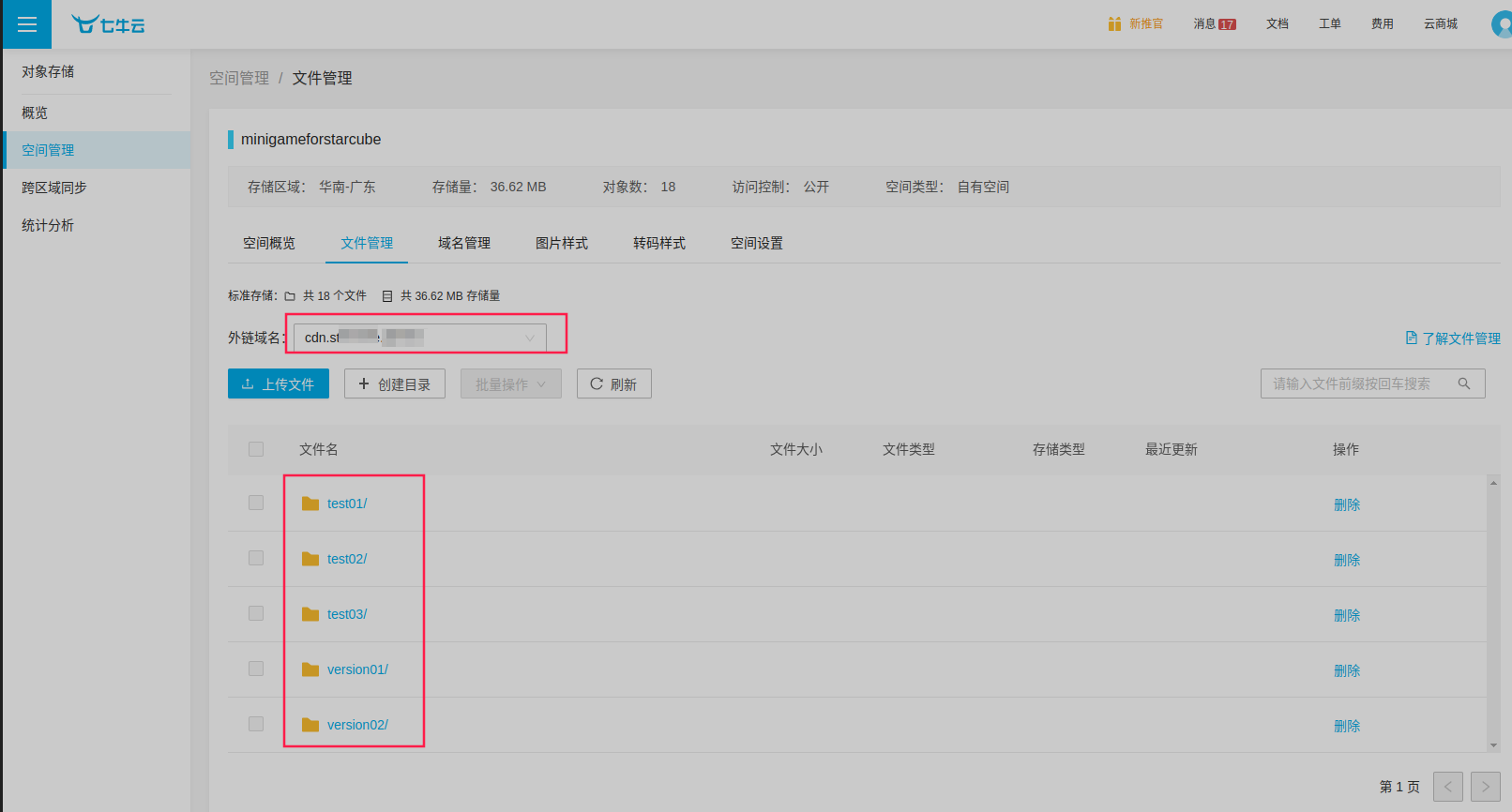The width and height of the screenshot is (1512, 812).
Task: Click the test02 folder icon
Action: point(310,559)
